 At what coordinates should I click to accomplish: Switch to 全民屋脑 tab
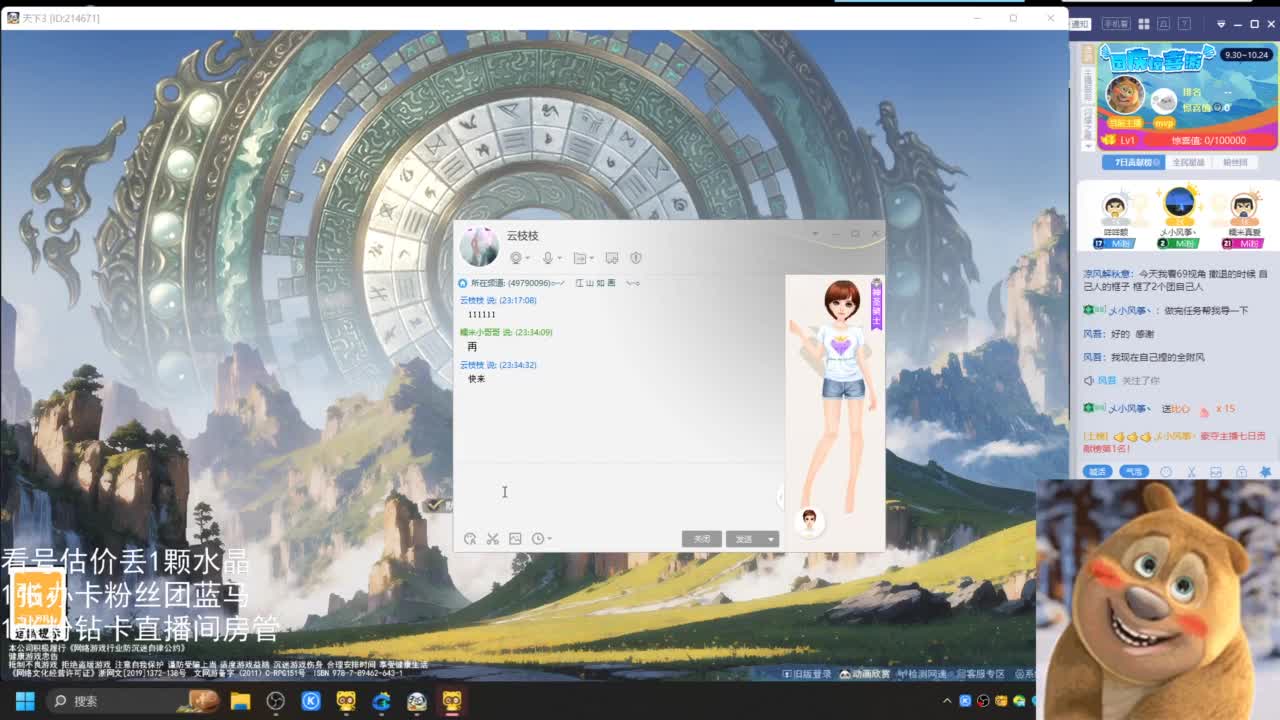click(1188, 162)
